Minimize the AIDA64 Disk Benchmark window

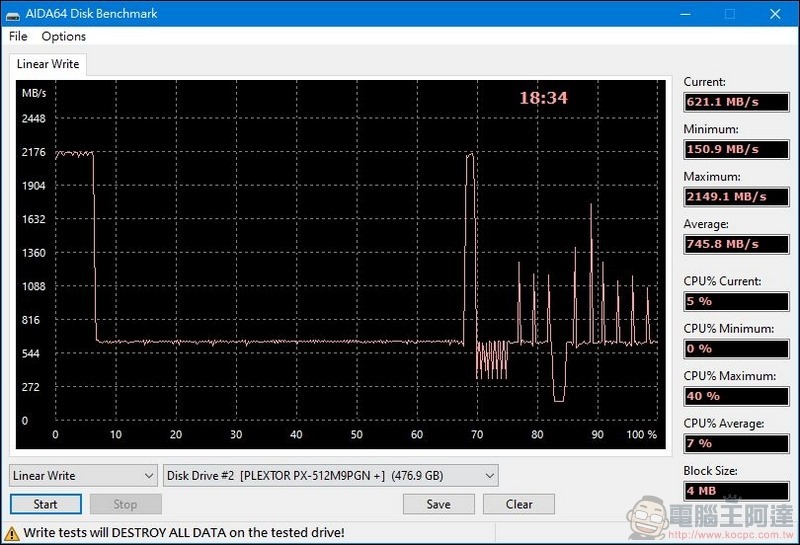685,14
